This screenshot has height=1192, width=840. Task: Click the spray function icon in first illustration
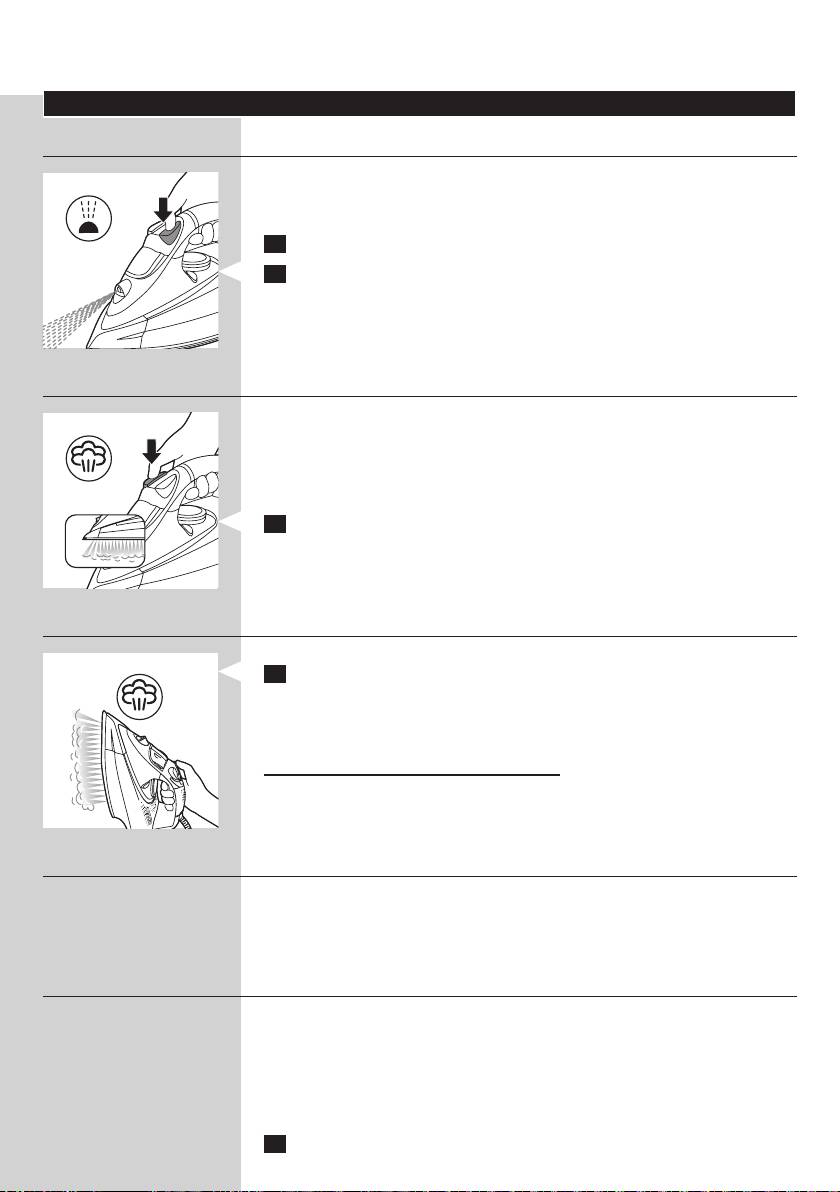tap(90, 219)
